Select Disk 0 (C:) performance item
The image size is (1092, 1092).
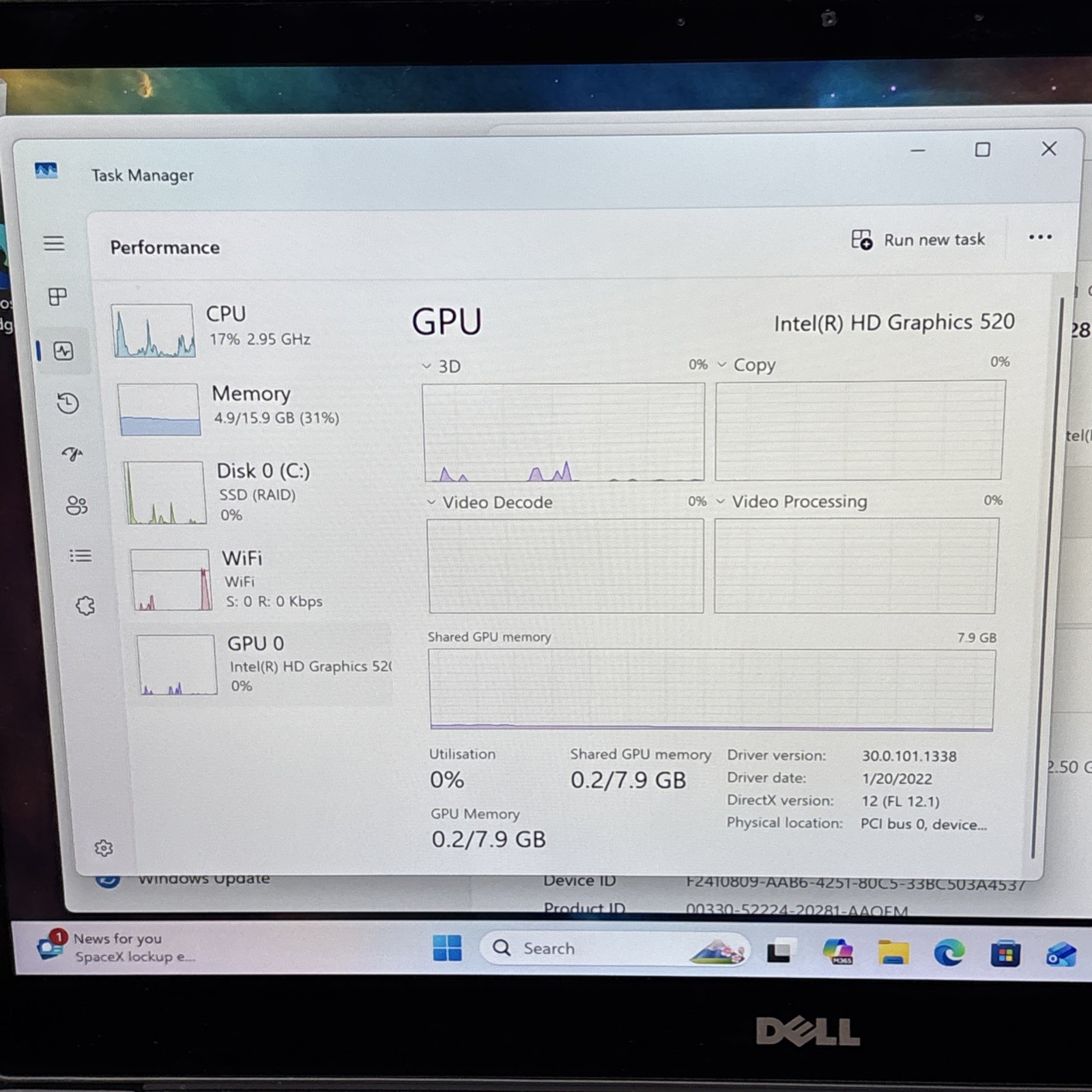(x=256, y=491)
